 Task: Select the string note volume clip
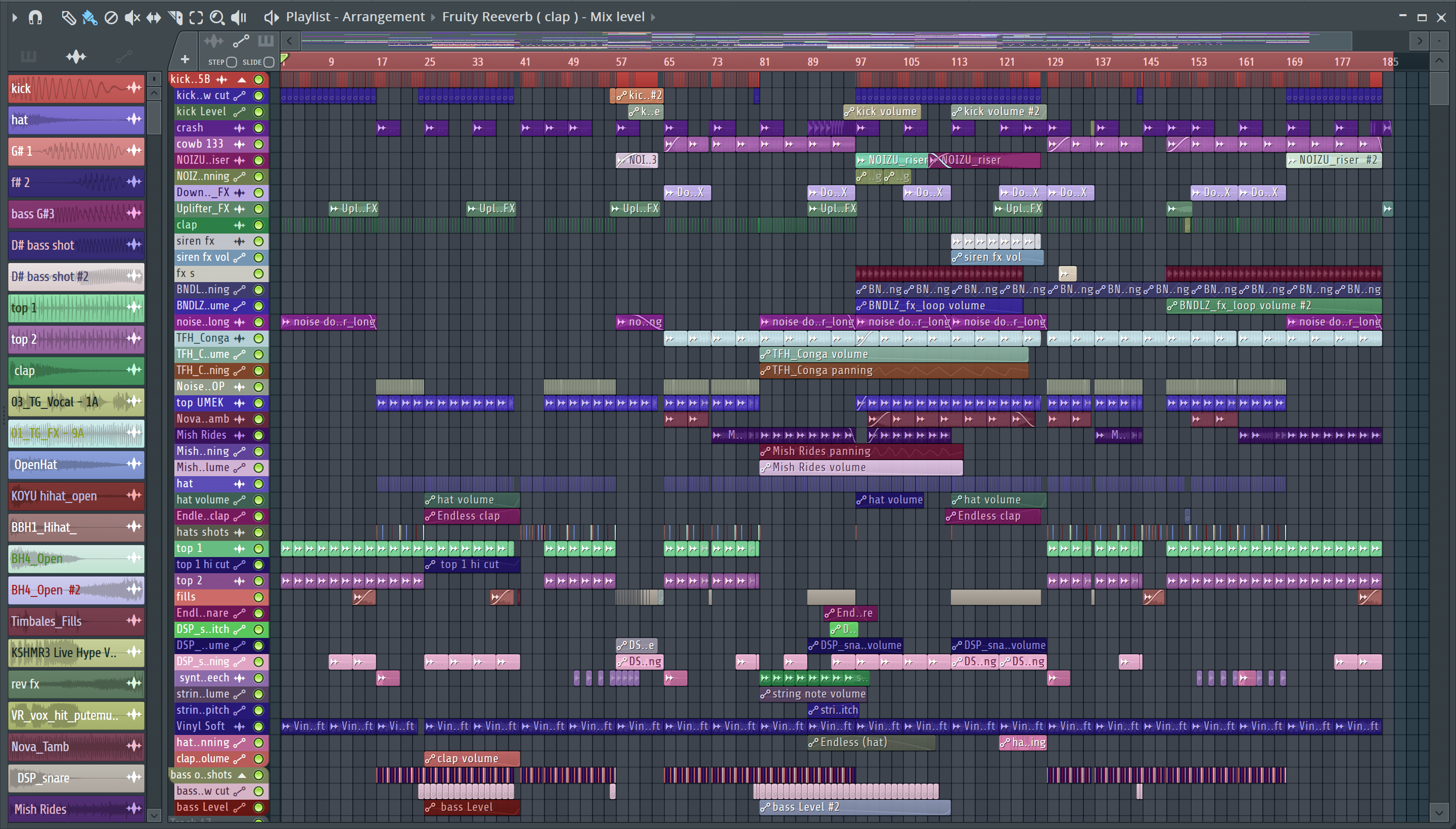click(x=813, y=694)
